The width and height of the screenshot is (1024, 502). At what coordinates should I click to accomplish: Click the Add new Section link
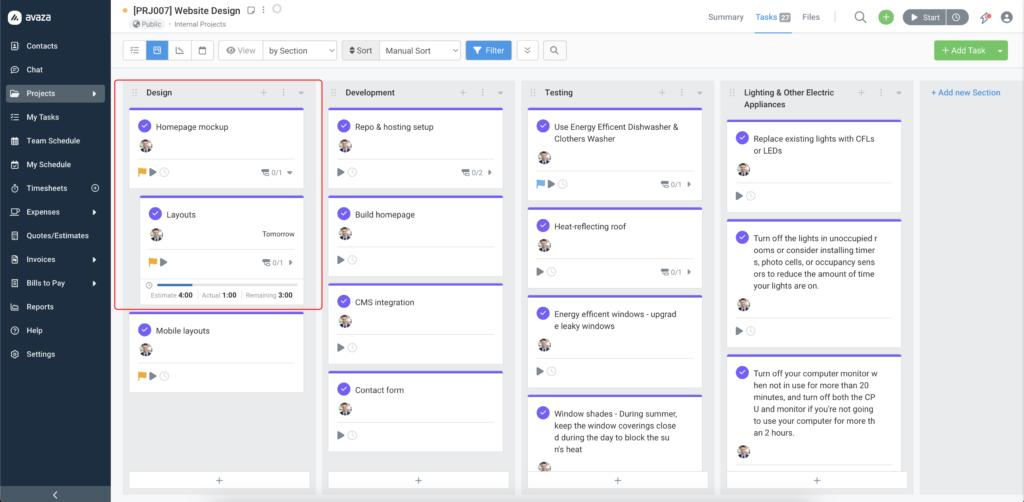pyautogui.click(x=965, y=93)
